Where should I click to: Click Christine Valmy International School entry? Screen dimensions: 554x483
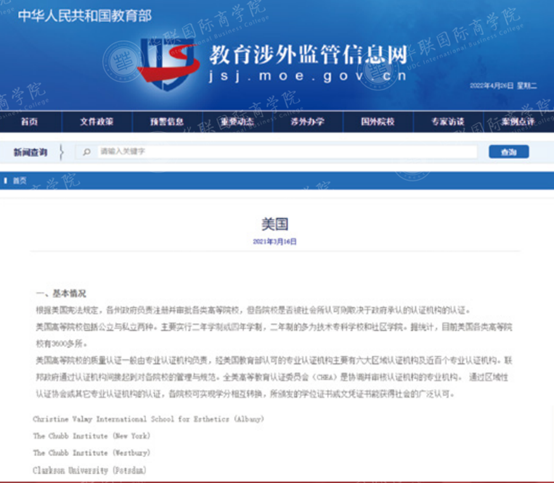148,419
